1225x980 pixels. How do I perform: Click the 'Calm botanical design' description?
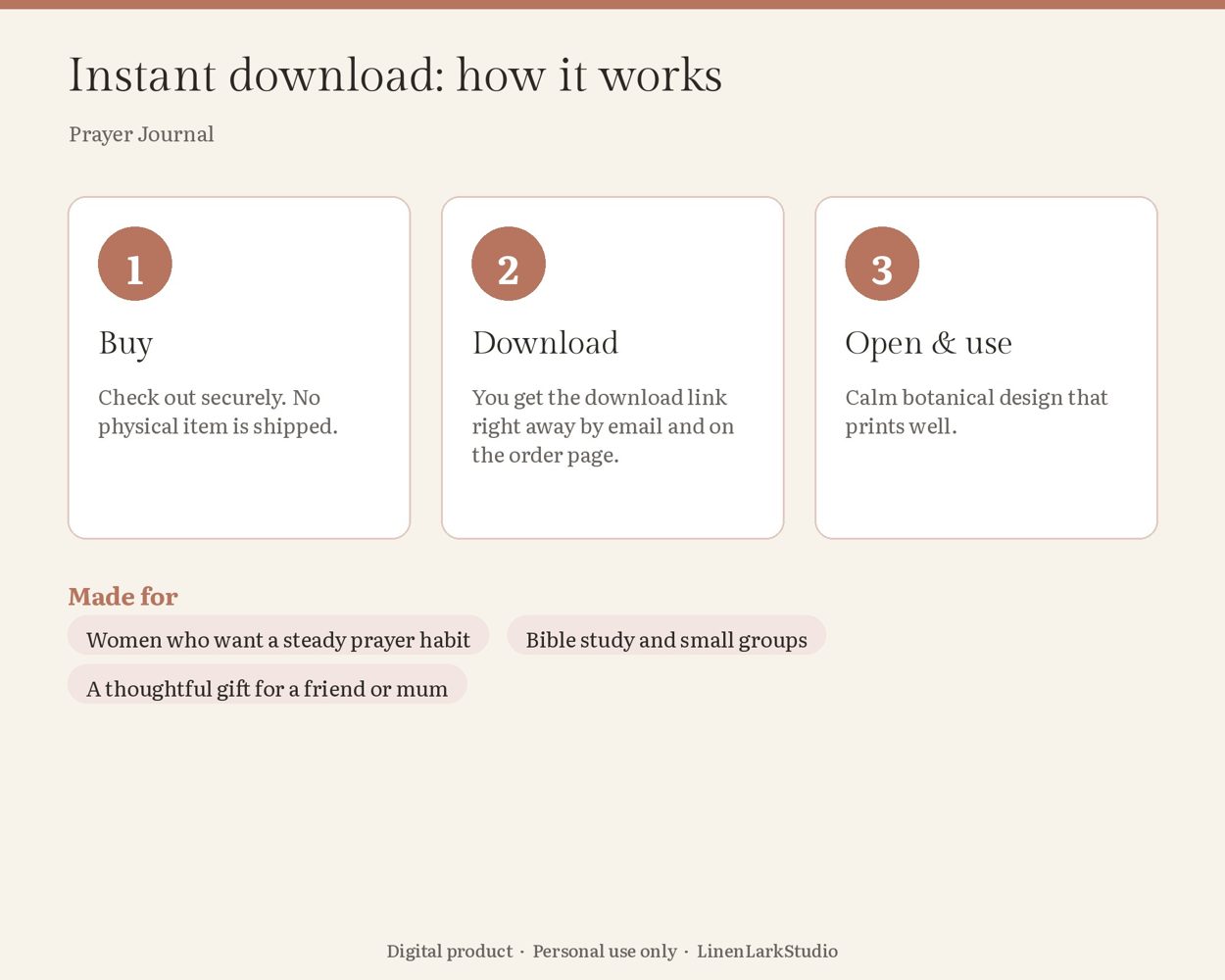976,412
